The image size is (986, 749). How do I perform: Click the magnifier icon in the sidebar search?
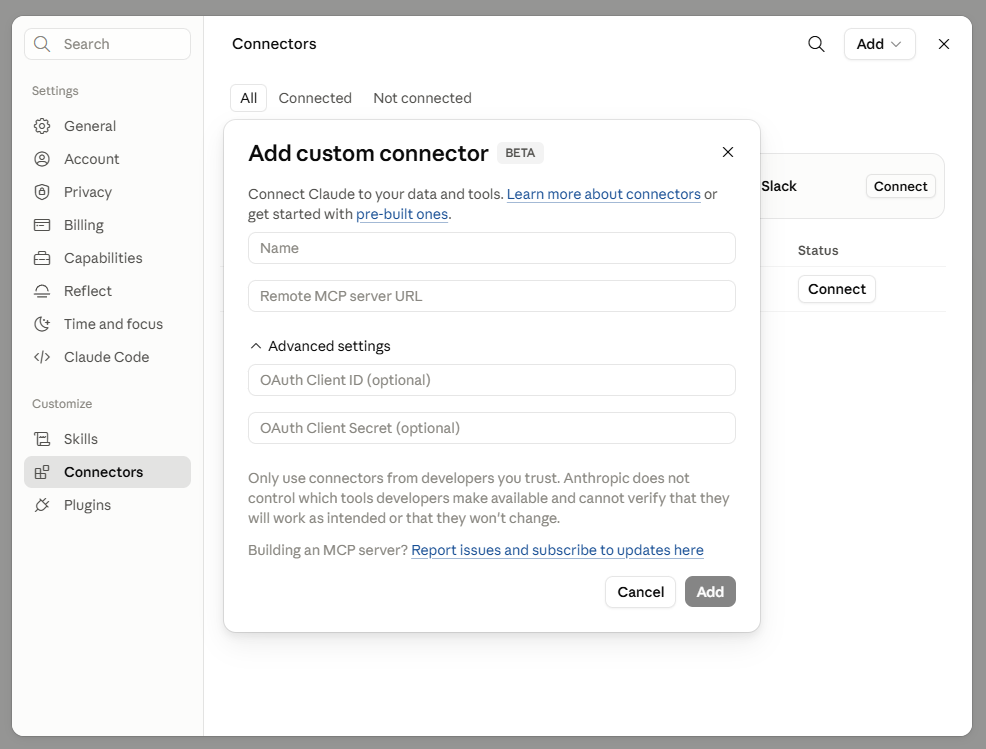click(42, 44)
